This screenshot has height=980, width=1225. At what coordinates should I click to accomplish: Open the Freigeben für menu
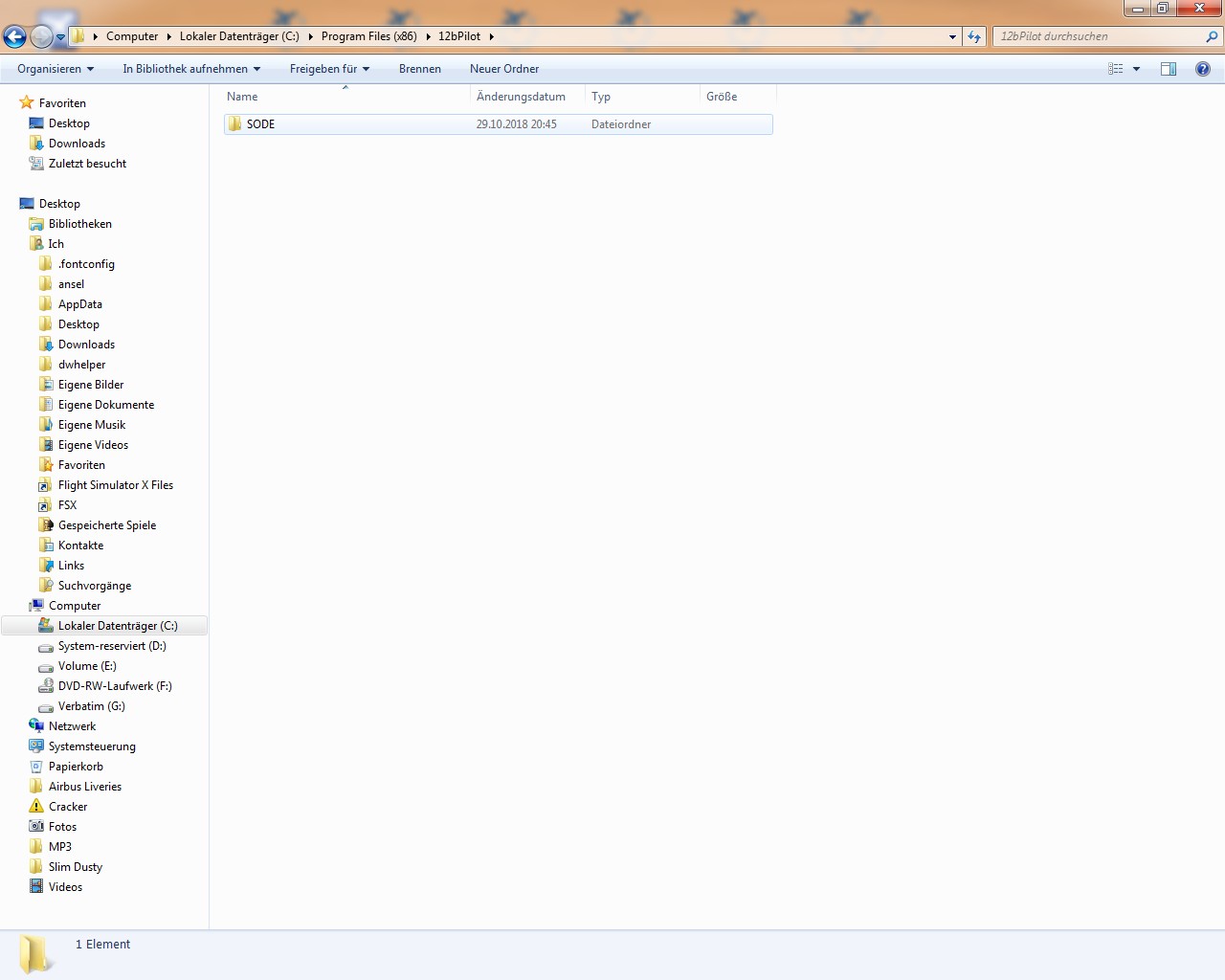coord(329,69)
